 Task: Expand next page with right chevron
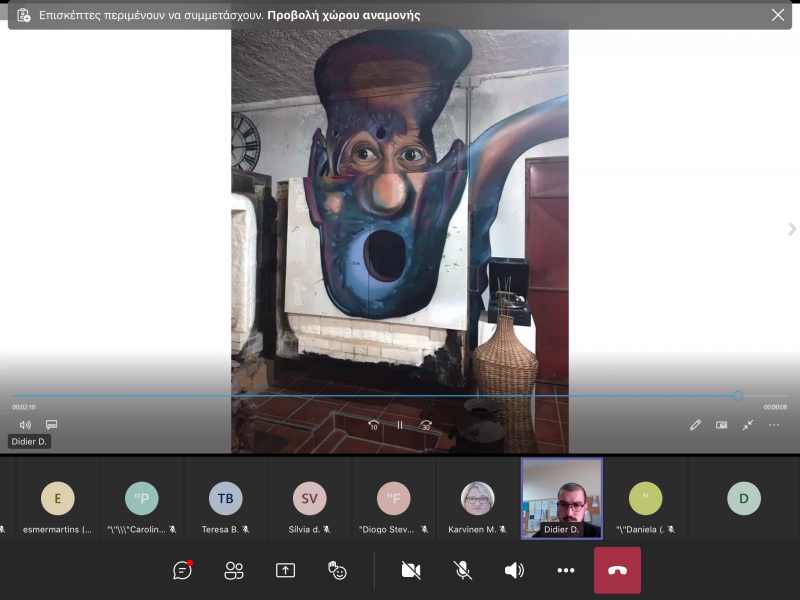coord(792,229)
